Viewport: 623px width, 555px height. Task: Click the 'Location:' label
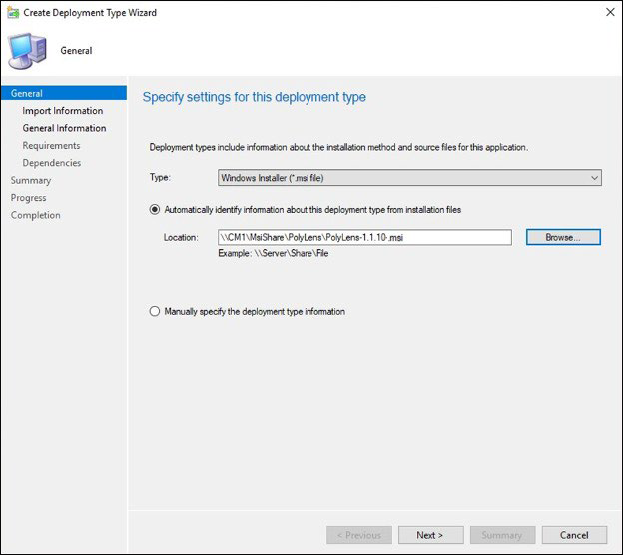(181, 238)
